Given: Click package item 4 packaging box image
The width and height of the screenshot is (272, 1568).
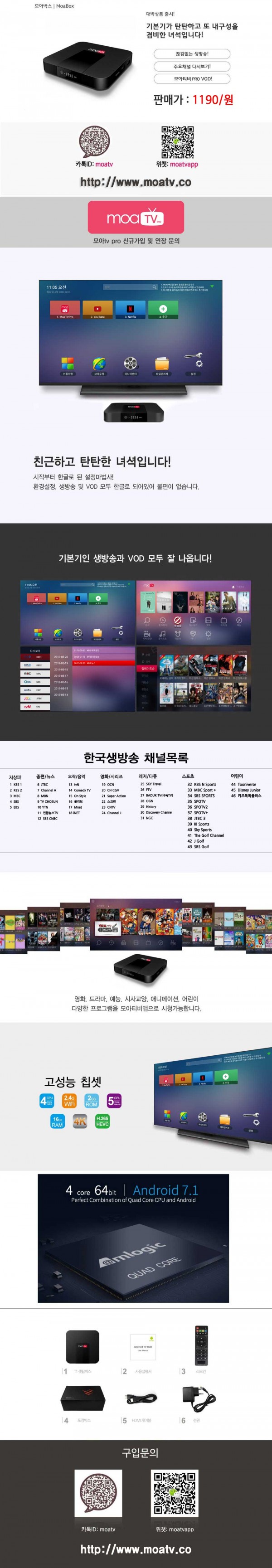Looking at the screenshot, I should click(83, 1399).
